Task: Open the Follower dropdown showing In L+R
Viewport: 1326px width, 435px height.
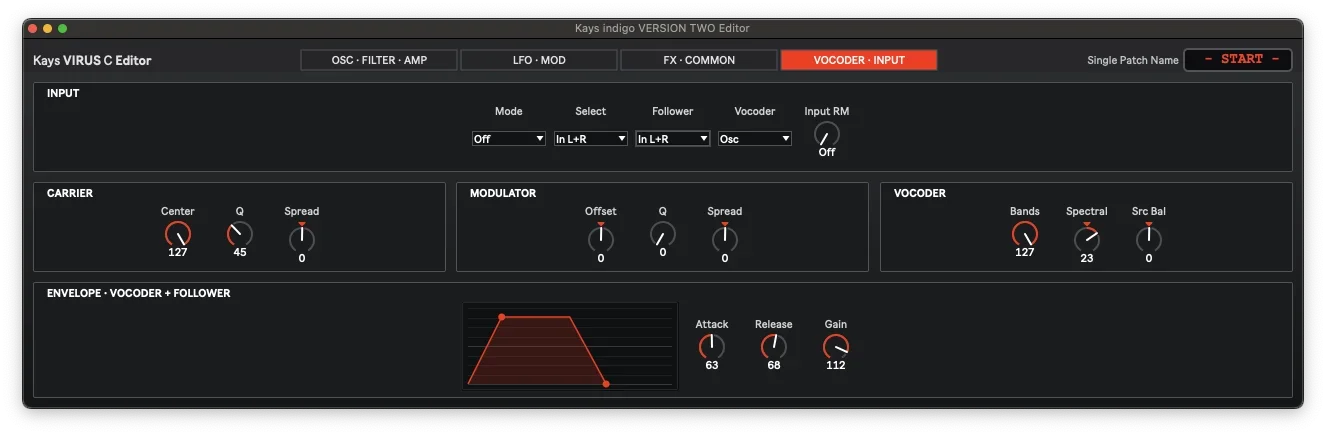Action: point(673,139)
